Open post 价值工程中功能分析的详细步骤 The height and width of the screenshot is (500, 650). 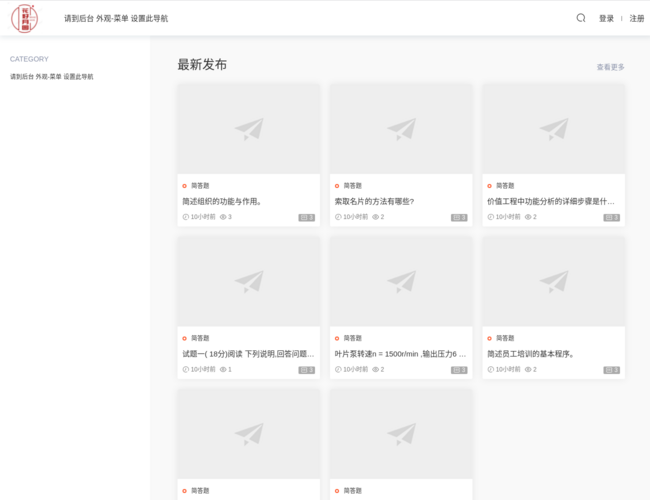[x=551, y=201]
